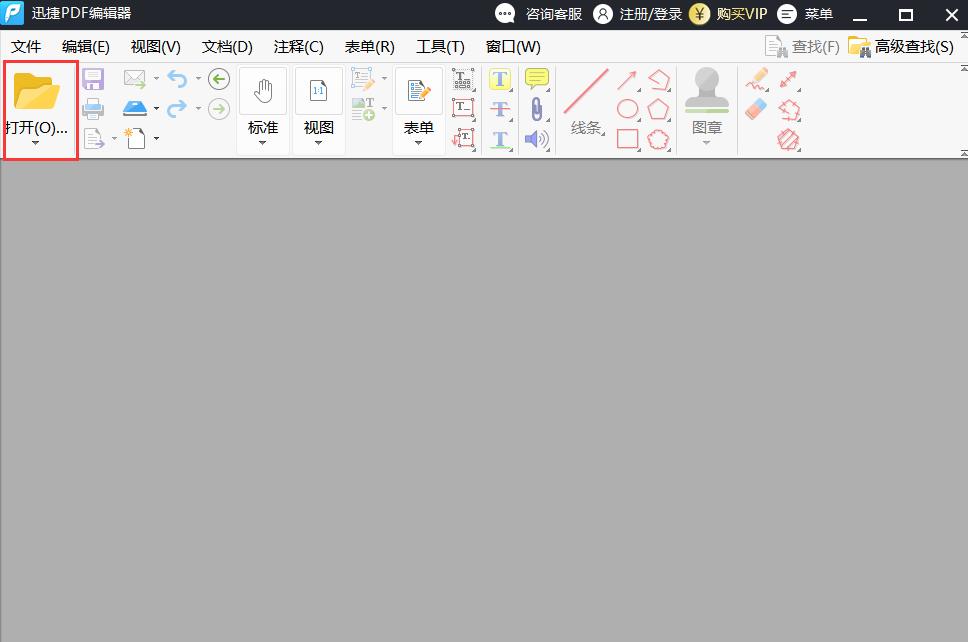Click the printer icon

click(x=93, y=109)
